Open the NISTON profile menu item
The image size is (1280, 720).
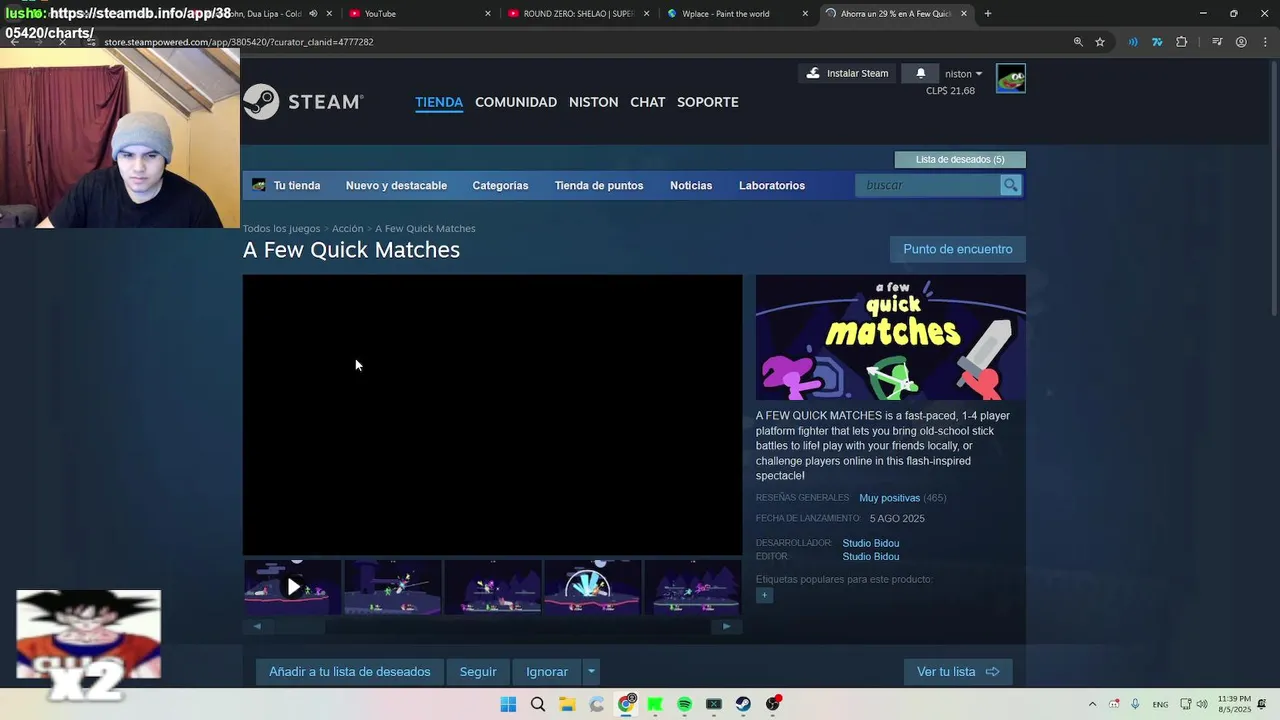click(593, 102)
